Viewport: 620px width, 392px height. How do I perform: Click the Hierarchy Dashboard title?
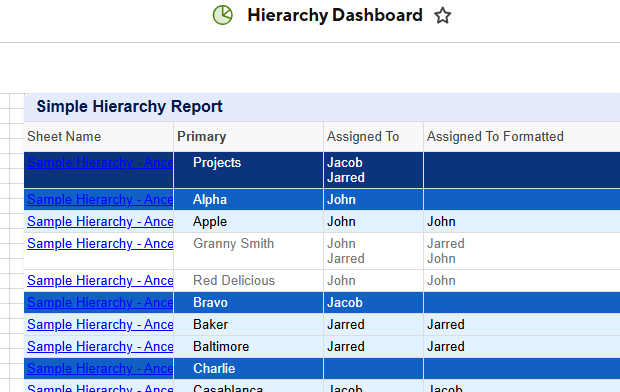(x=335, y=15)
